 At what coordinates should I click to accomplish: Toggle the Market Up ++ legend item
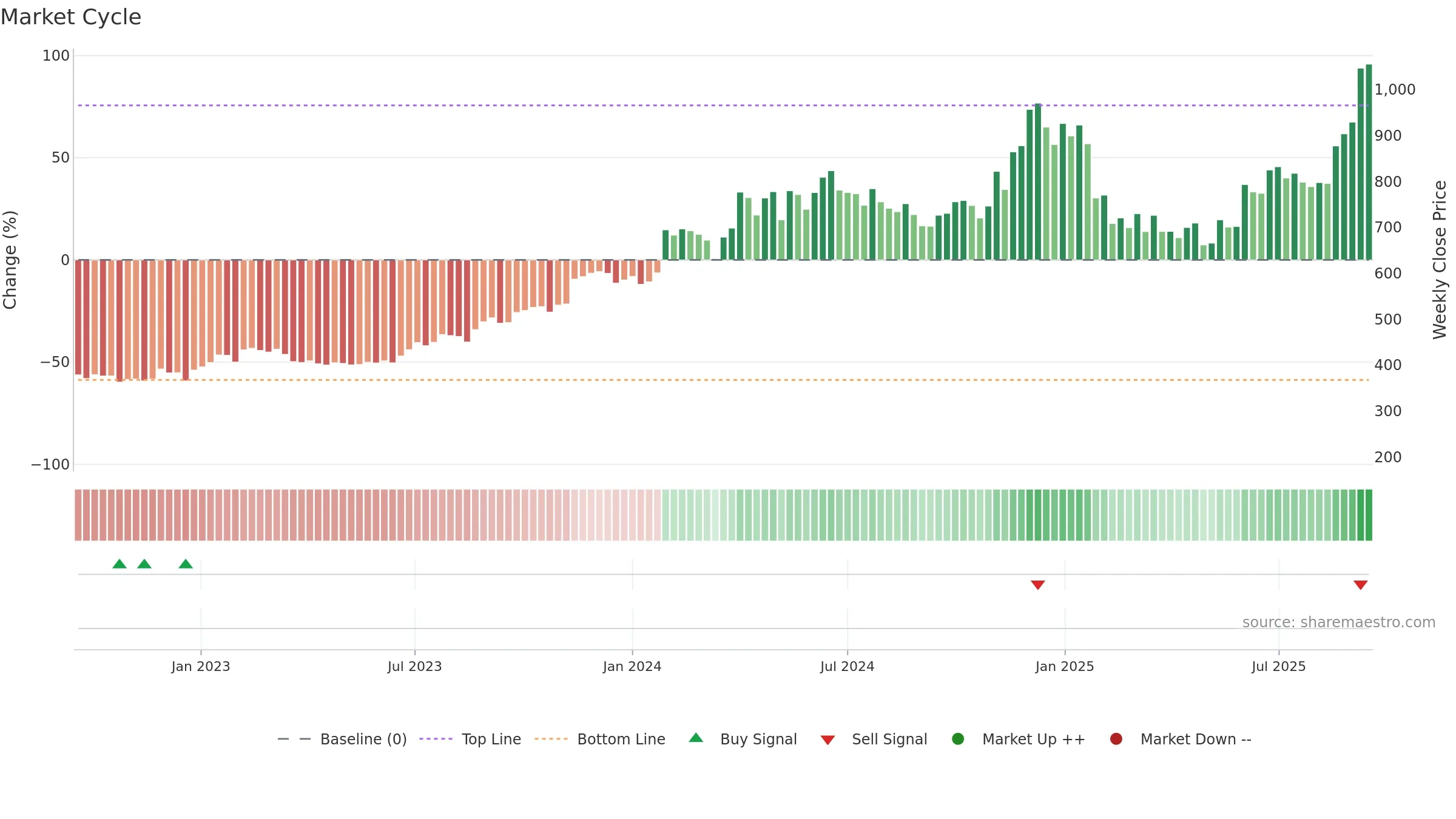point(1018,739)
